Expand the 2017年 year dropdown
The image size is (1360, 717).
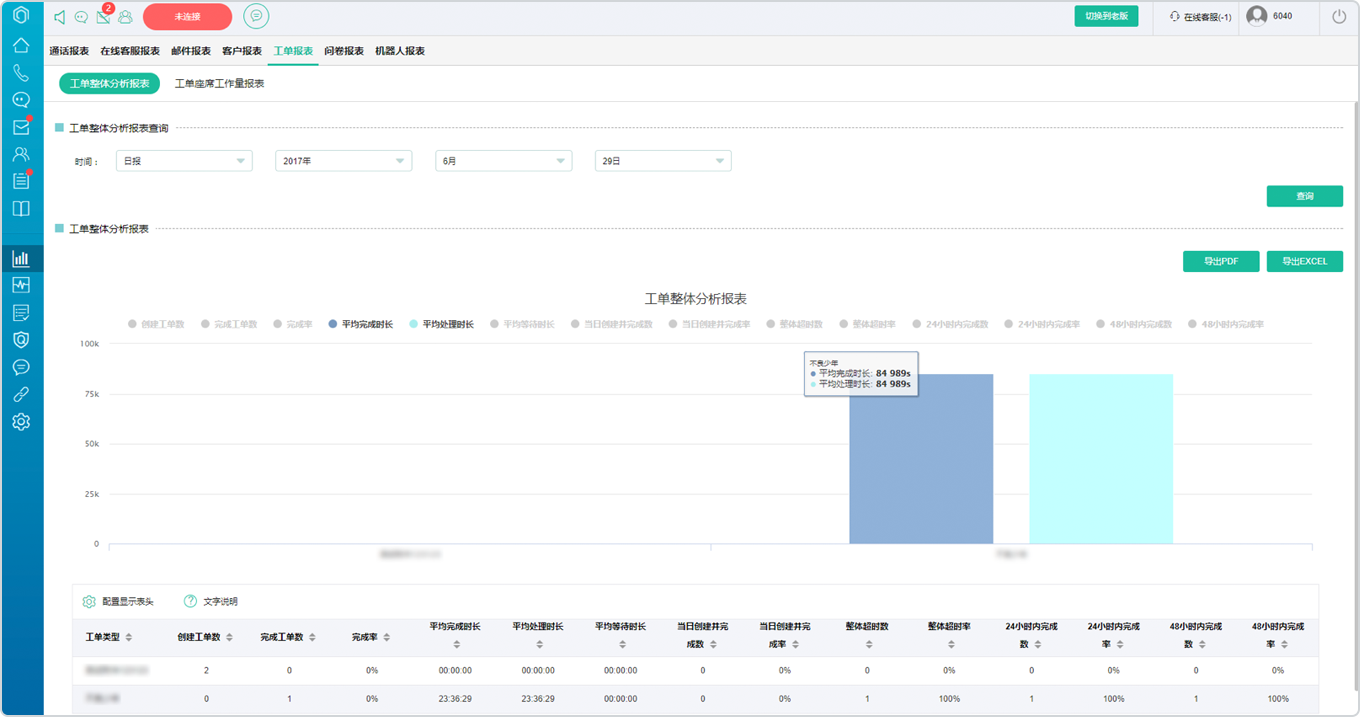(343, 161)
